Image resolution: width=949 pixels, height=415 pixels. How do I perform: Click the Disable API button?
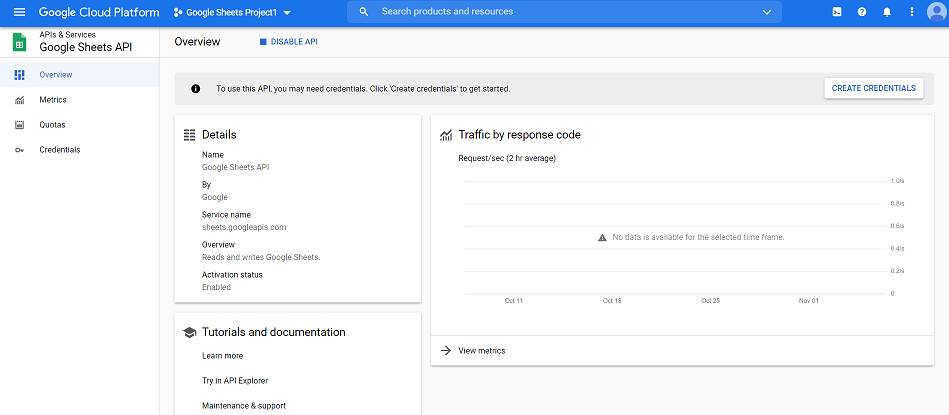click(289, 42)
